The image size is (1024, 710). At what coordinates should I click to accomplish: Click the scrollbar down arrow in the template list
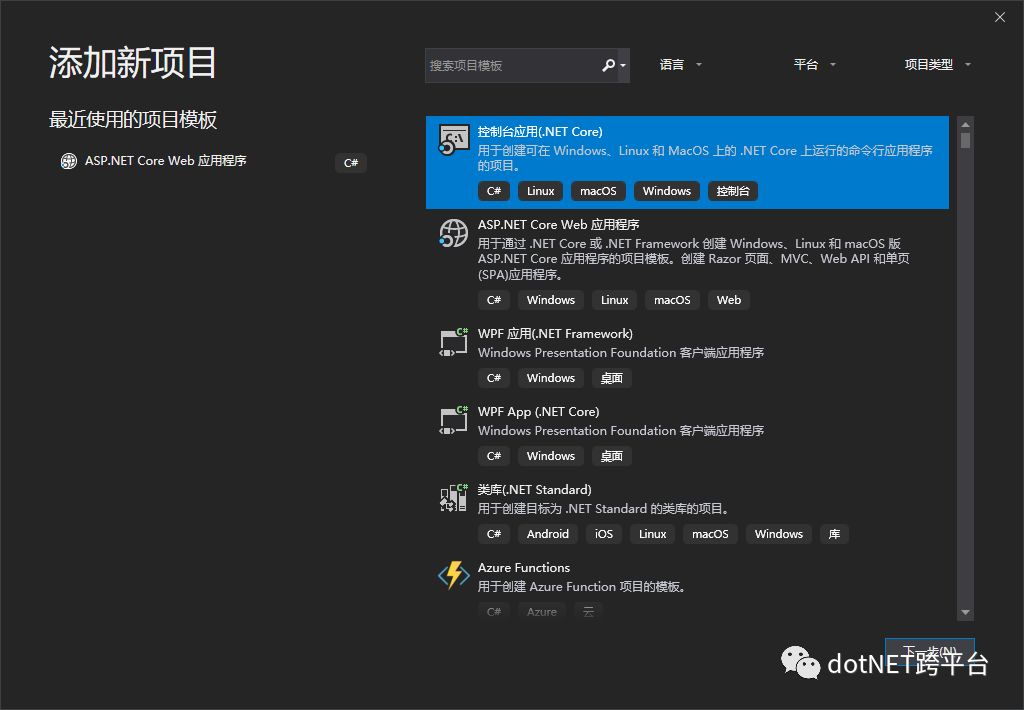(965, 613)
